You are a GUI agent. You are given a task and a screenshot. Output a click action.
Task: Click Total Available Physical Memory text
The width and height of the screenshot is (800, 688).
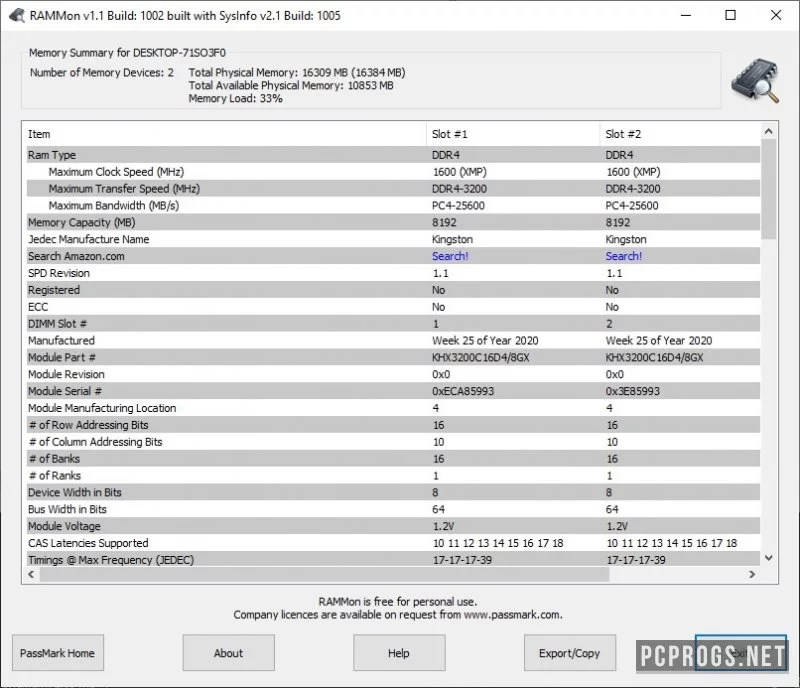(x=291, y=85)
